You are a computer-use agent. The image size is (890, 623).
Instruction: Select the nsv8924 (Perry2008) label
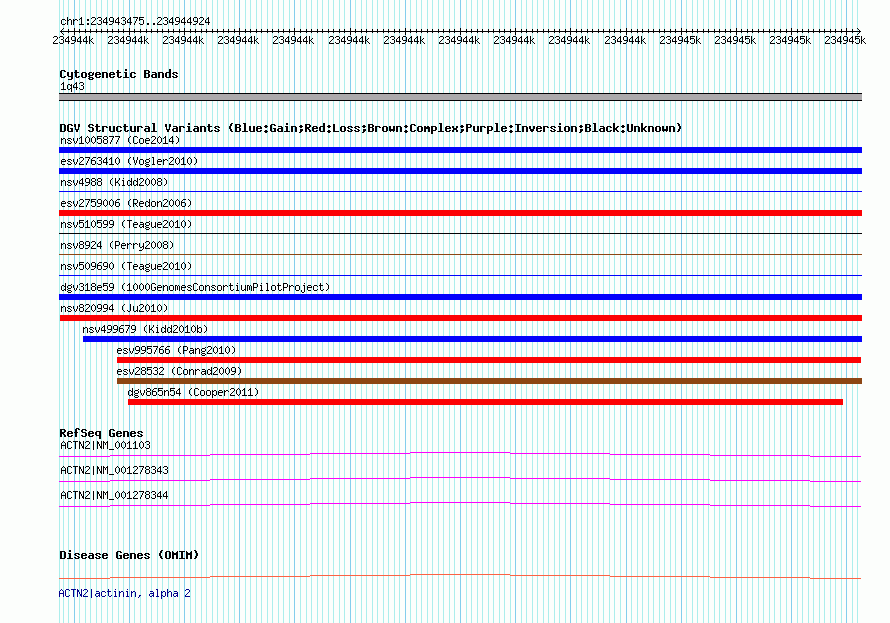click(117, 245)
